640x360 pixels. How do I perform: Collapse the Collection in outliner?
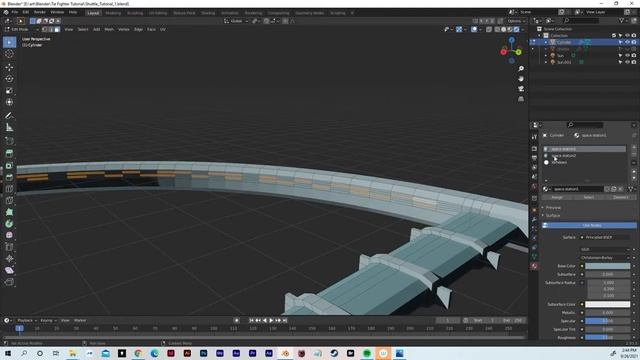pos(540,36)
